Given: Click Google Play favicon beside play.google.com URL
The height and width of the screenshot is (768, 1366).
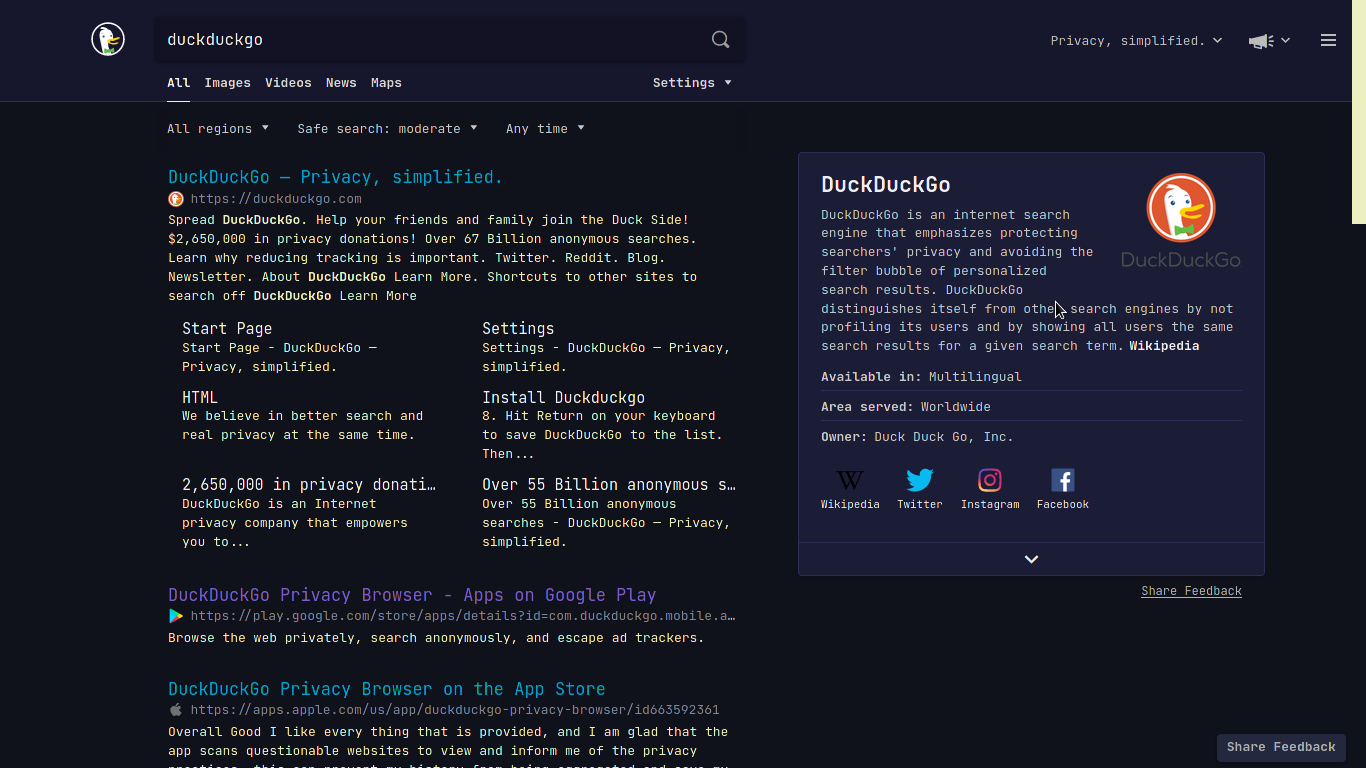Looking at the screenshot, I should [176, 616].
